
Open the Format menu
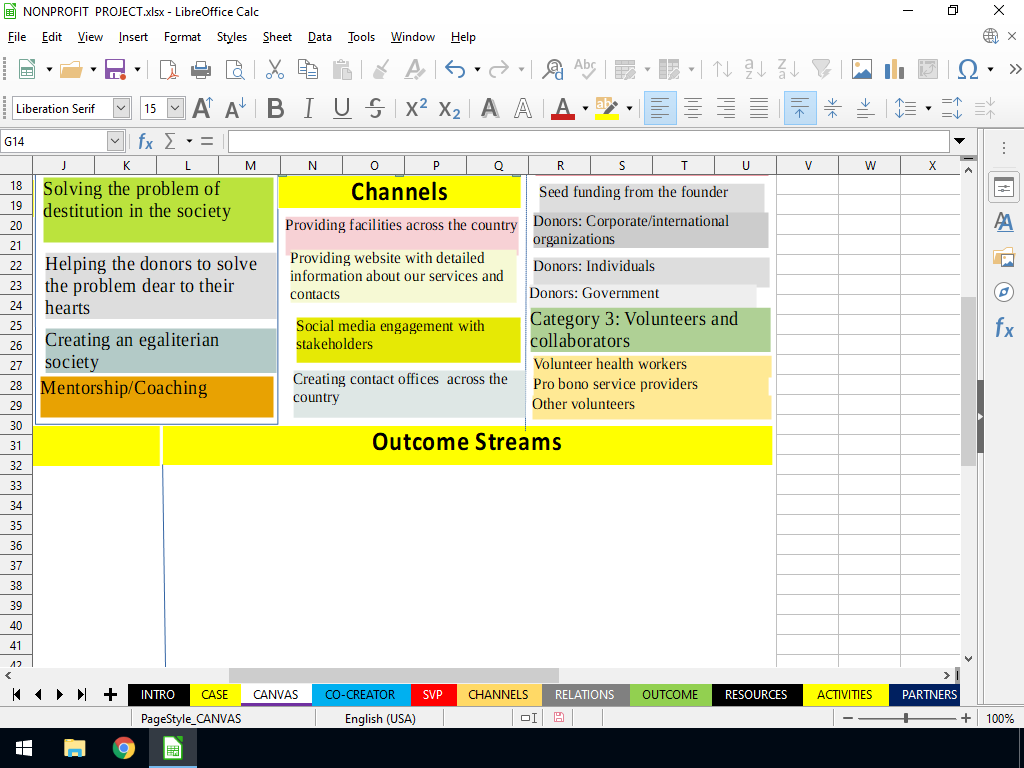[182, 37]
